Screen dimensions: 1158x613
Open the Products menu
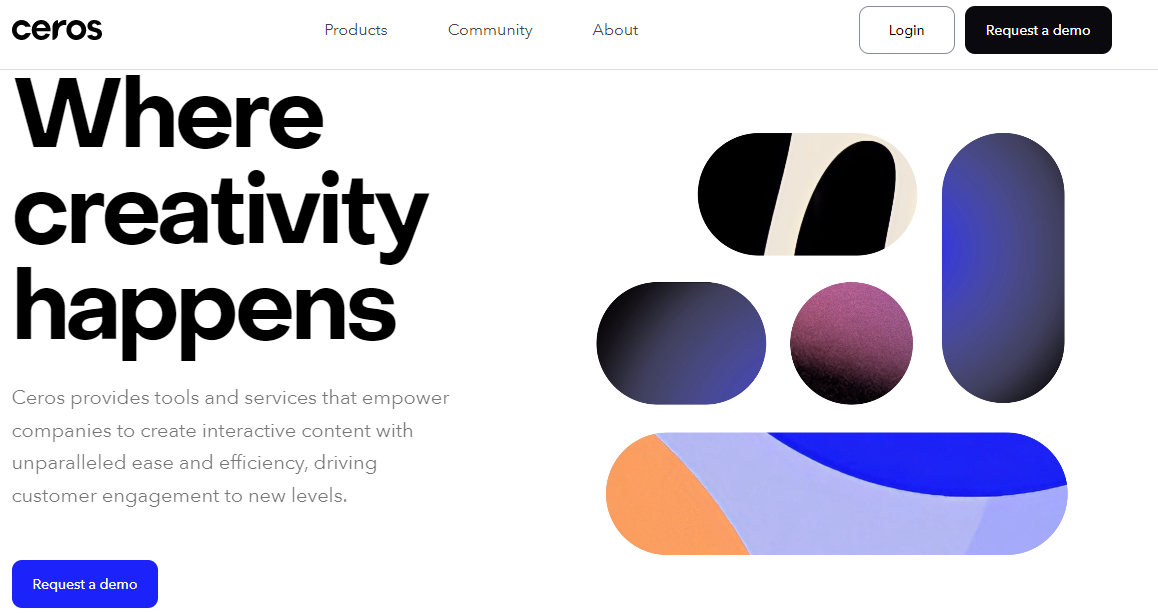356,30
